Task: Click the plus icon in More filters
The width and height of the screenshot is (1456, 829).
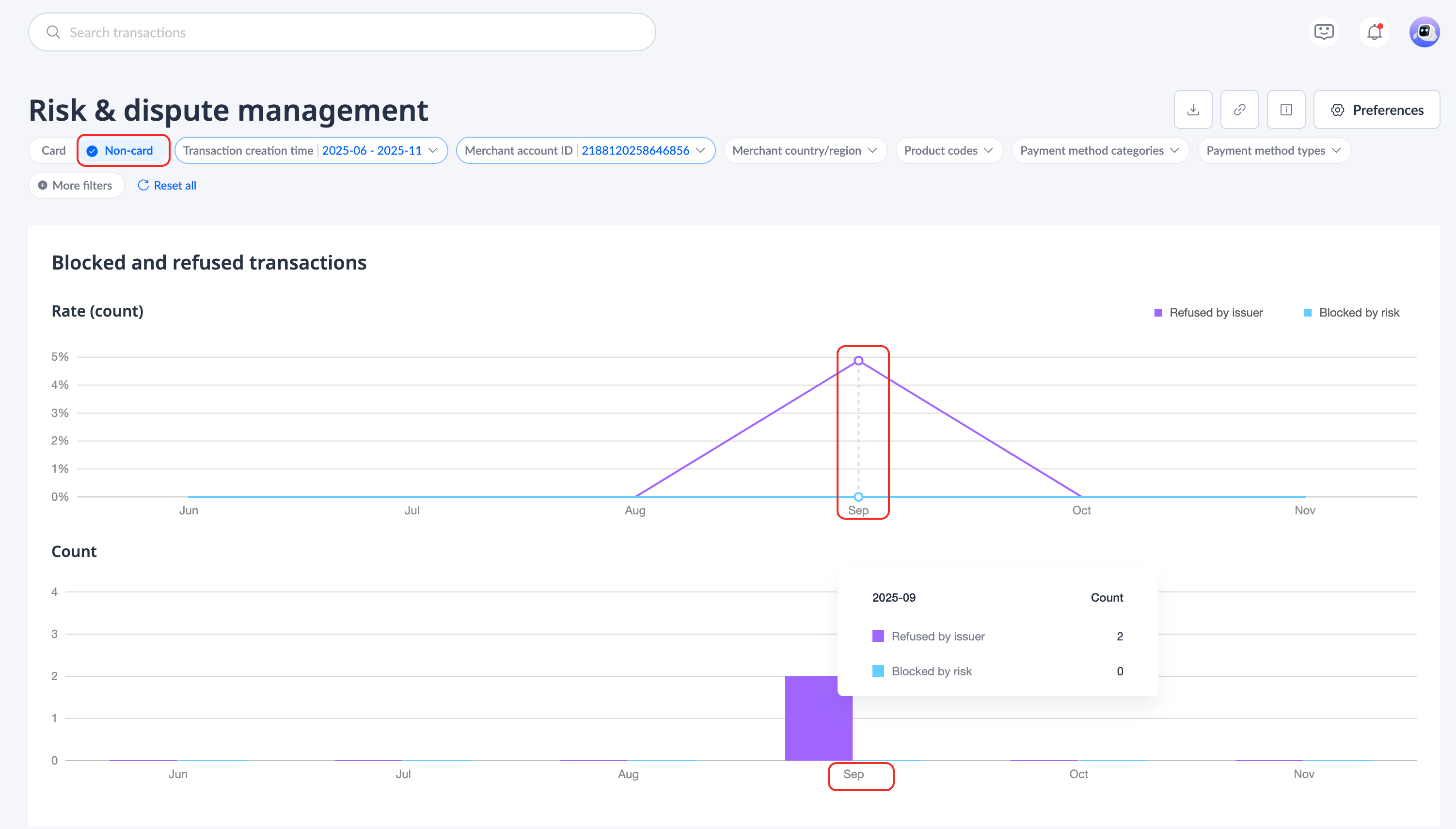Action: coord(43,186)
